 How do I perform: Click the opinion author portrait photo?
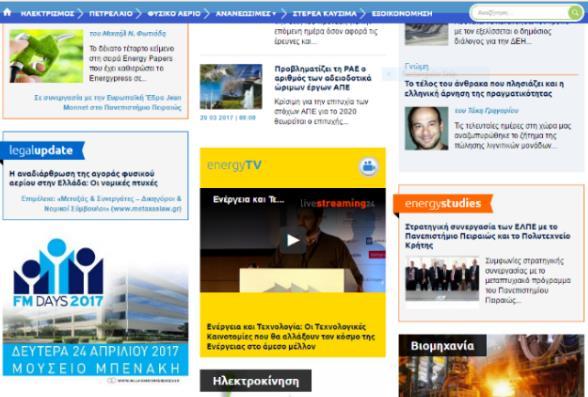426,128
